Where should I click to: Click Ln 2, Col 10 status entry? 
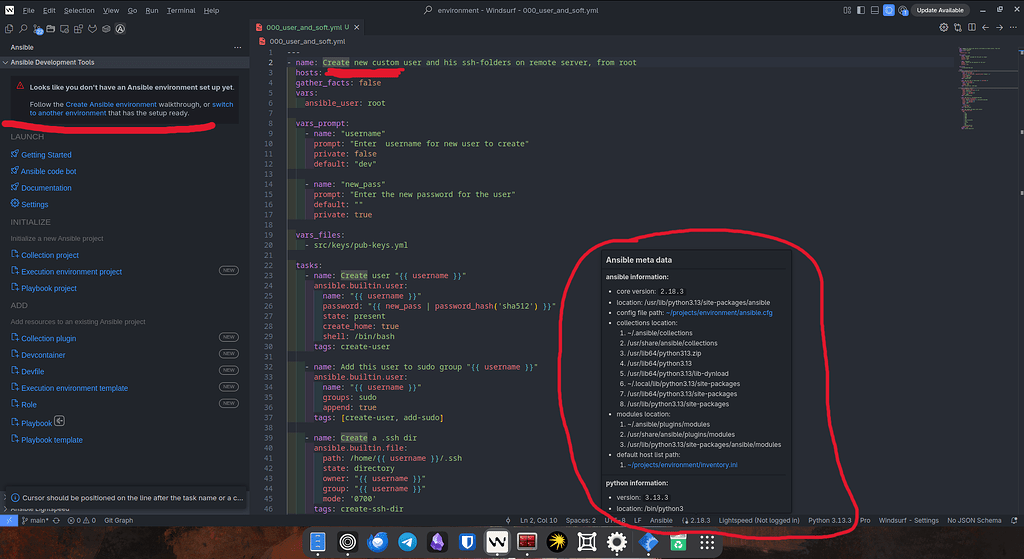[538, 520]
